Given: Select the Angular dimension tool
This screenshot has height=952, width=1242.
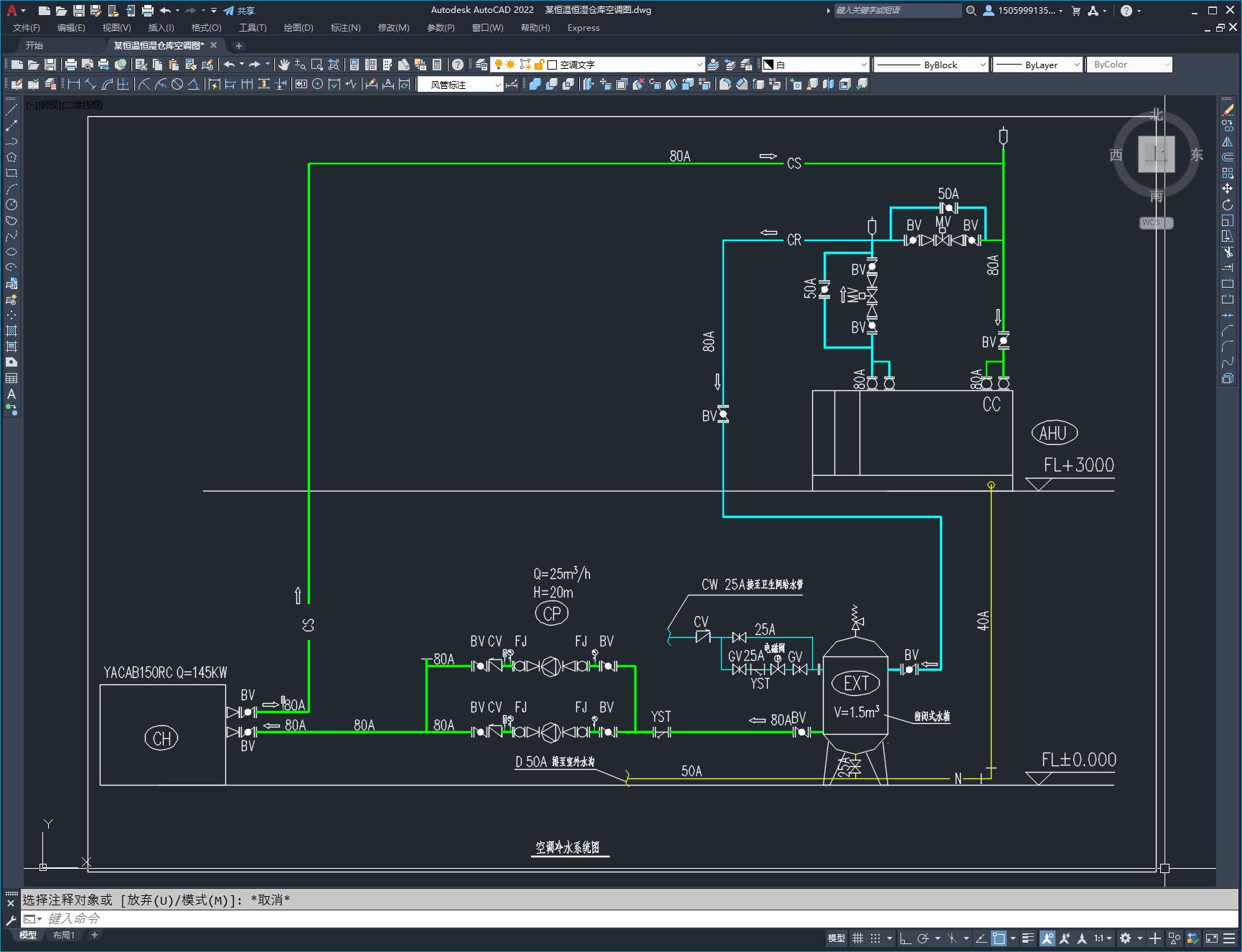Looking at the screenshot, I should (194, 84).
